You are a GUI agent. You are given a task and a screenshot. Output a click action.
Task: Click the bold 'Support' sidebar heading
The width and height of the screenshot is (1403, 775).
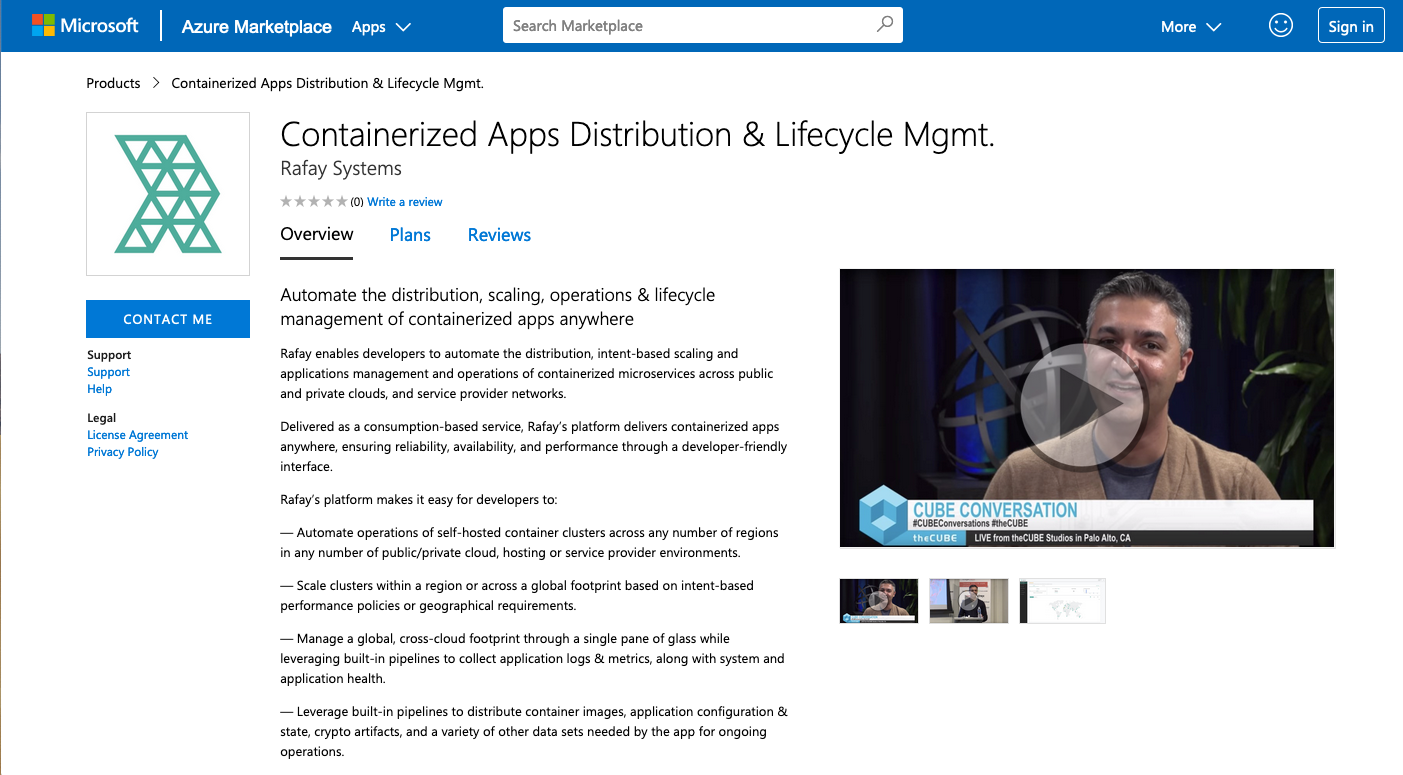pyautogui.click(x=109, y=355)
